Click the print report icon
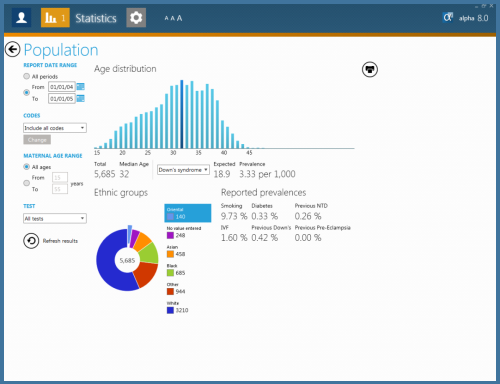500x384 pixels. (x=370, y=69)
